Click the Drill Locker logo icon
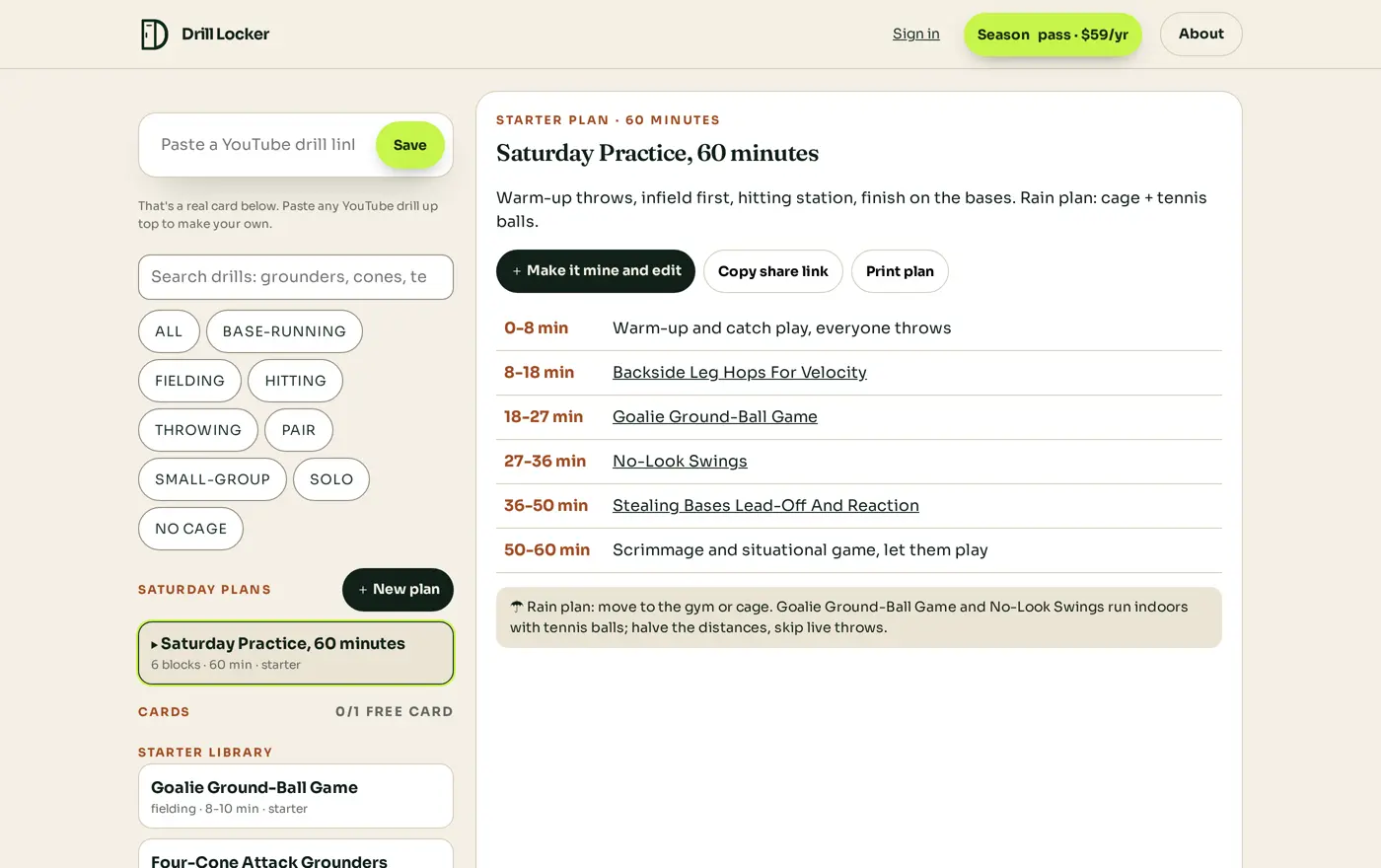The image size is (1381, 868). click(154, 35)
